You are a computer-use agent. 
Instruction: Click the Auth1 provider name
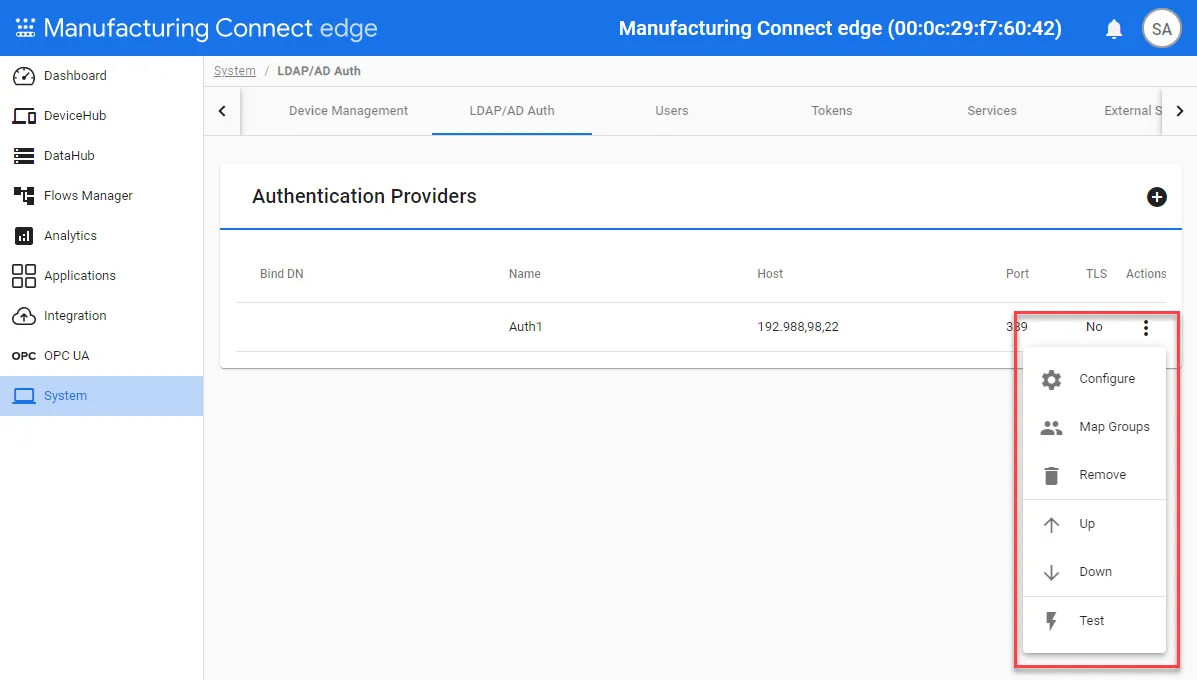(525, 327)
